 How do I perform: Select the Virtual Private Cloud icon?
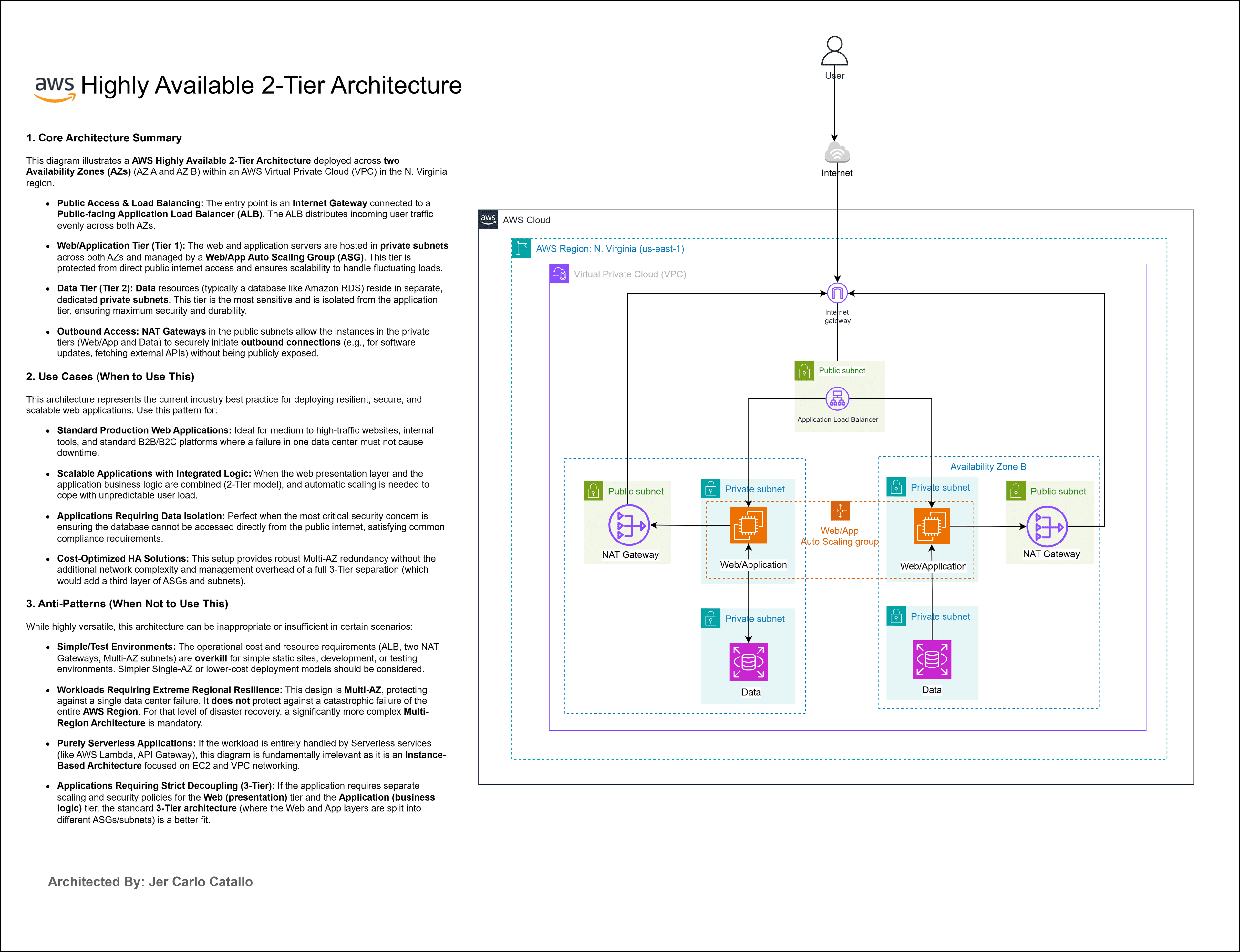pos(559,274)
